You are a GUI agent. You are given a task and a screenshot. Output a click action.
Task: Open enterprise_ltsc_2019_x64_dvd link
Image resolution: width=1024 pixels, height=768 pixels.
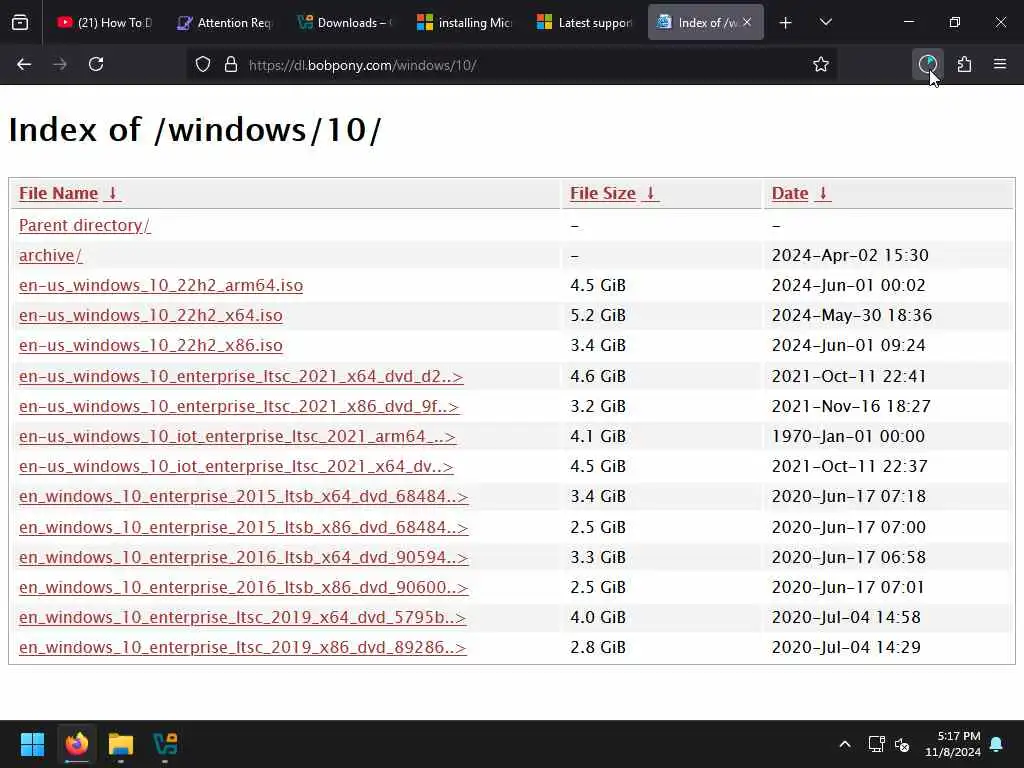(242, 617)
